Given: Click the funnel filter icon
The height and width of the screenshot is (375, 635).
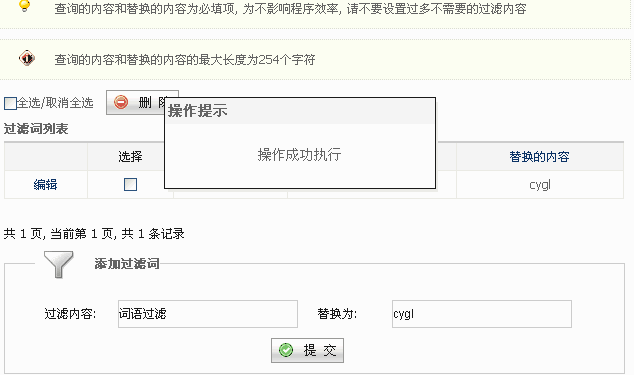Looking at the screenshot, I should coord(59,264).
